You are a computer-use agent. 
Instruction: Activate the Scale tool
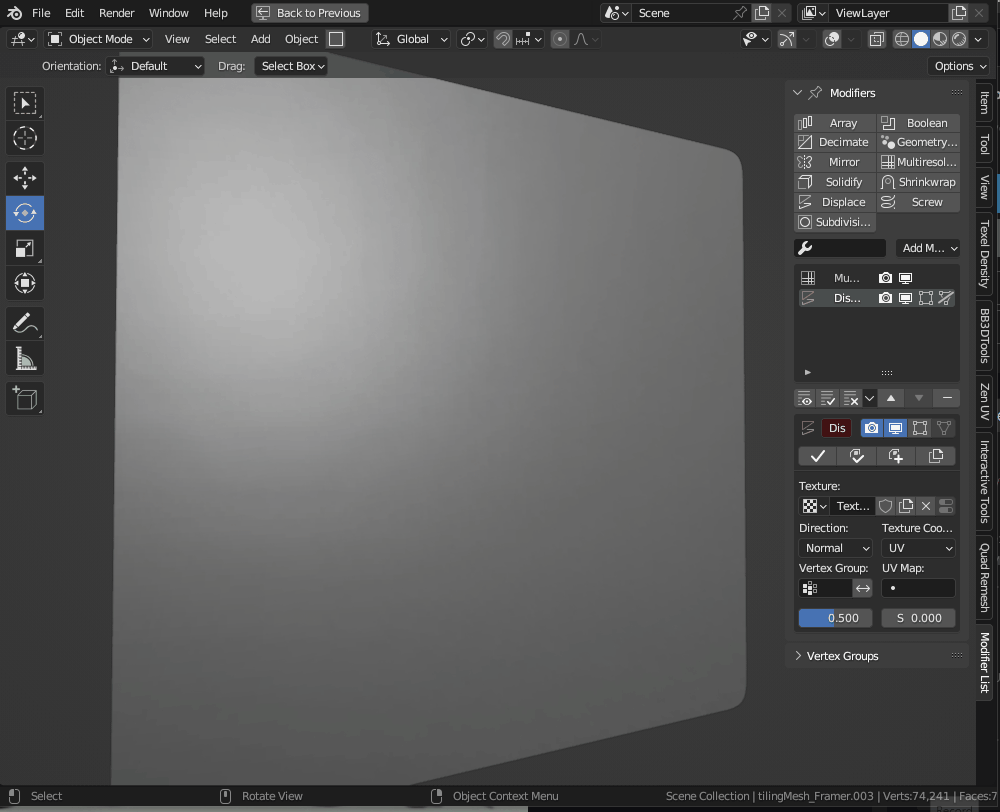(x=25, y=248)
